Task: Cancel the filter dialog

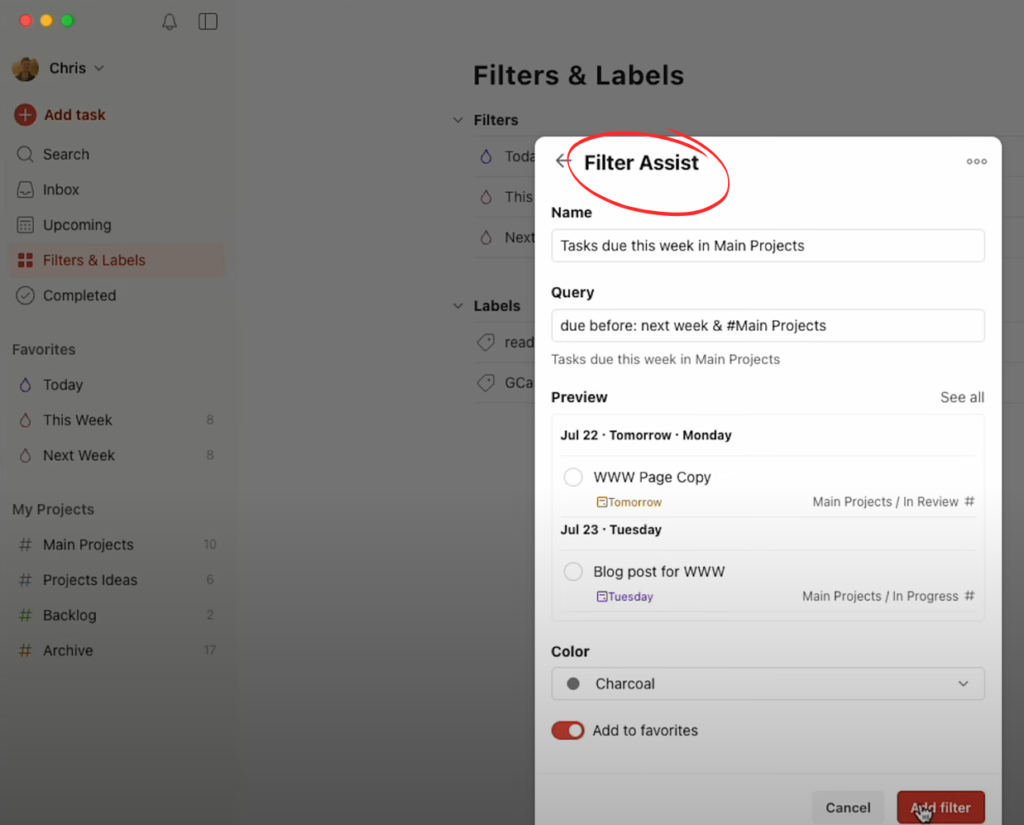Action: point(848,807)
